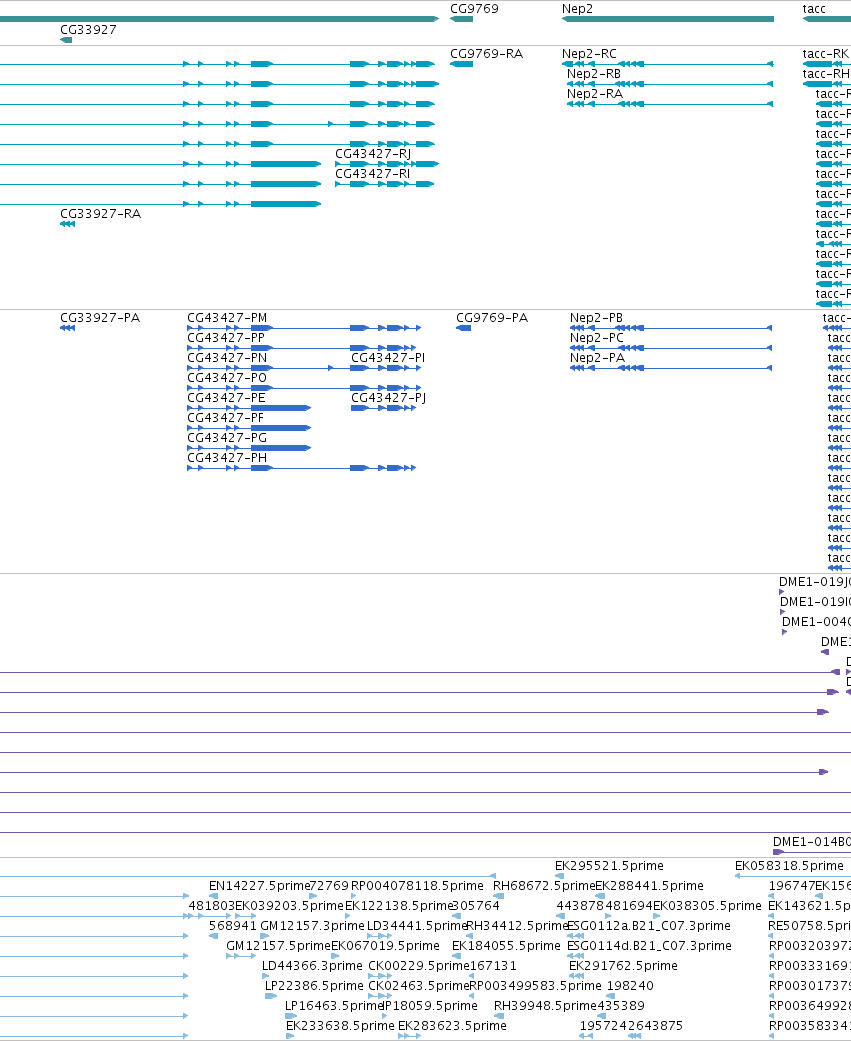
Task: Select EST RH68672.5prime
Action: coord(544,886)
